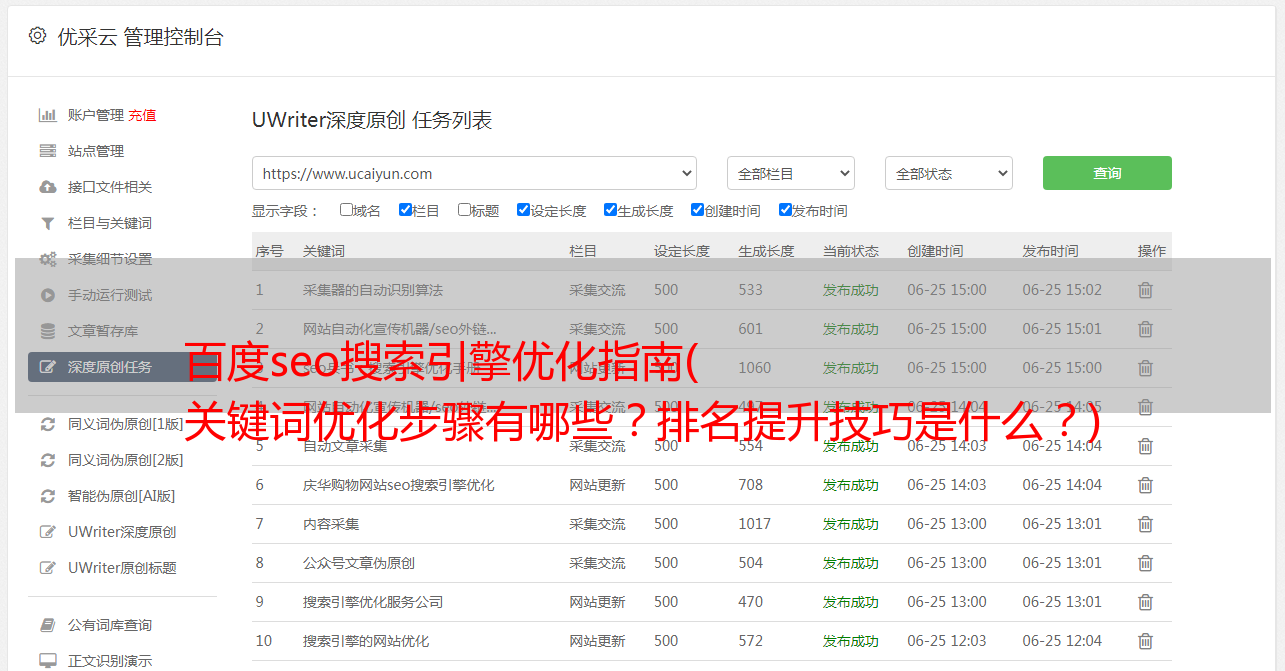1285x671 pixels.
Task: Delete row 6 using the trash icon
Action: [1145, 485]
